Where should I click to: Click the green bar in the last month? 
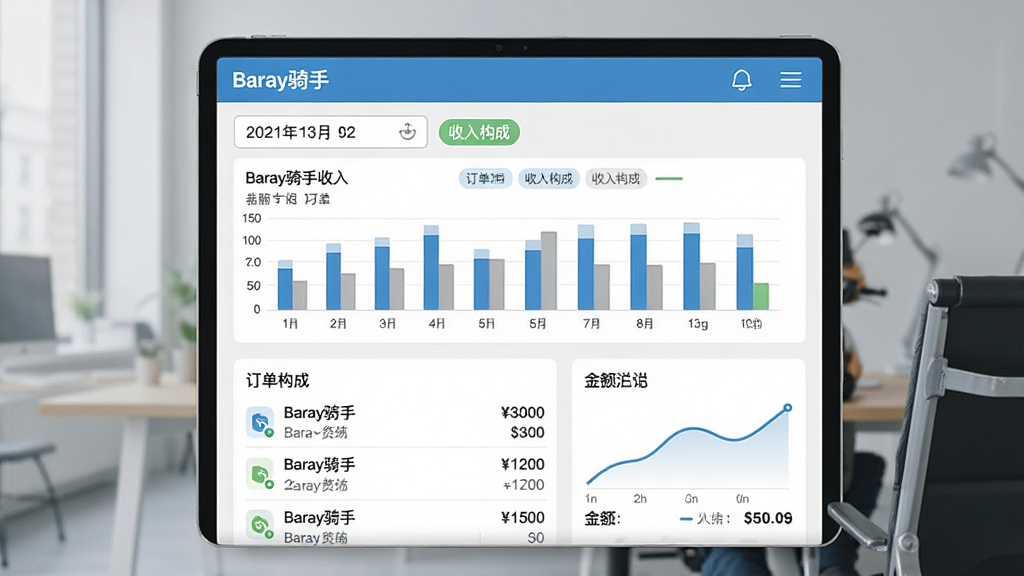(x=761, y=296)
